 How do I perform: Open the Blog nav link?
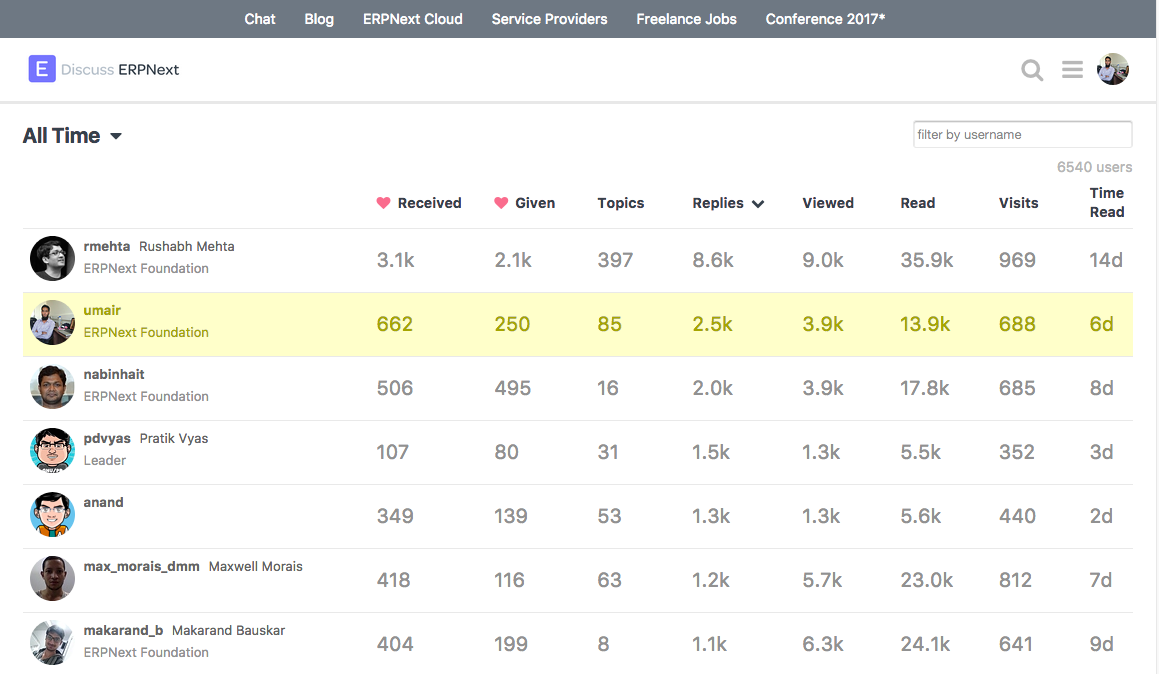[x=319, y=19]
